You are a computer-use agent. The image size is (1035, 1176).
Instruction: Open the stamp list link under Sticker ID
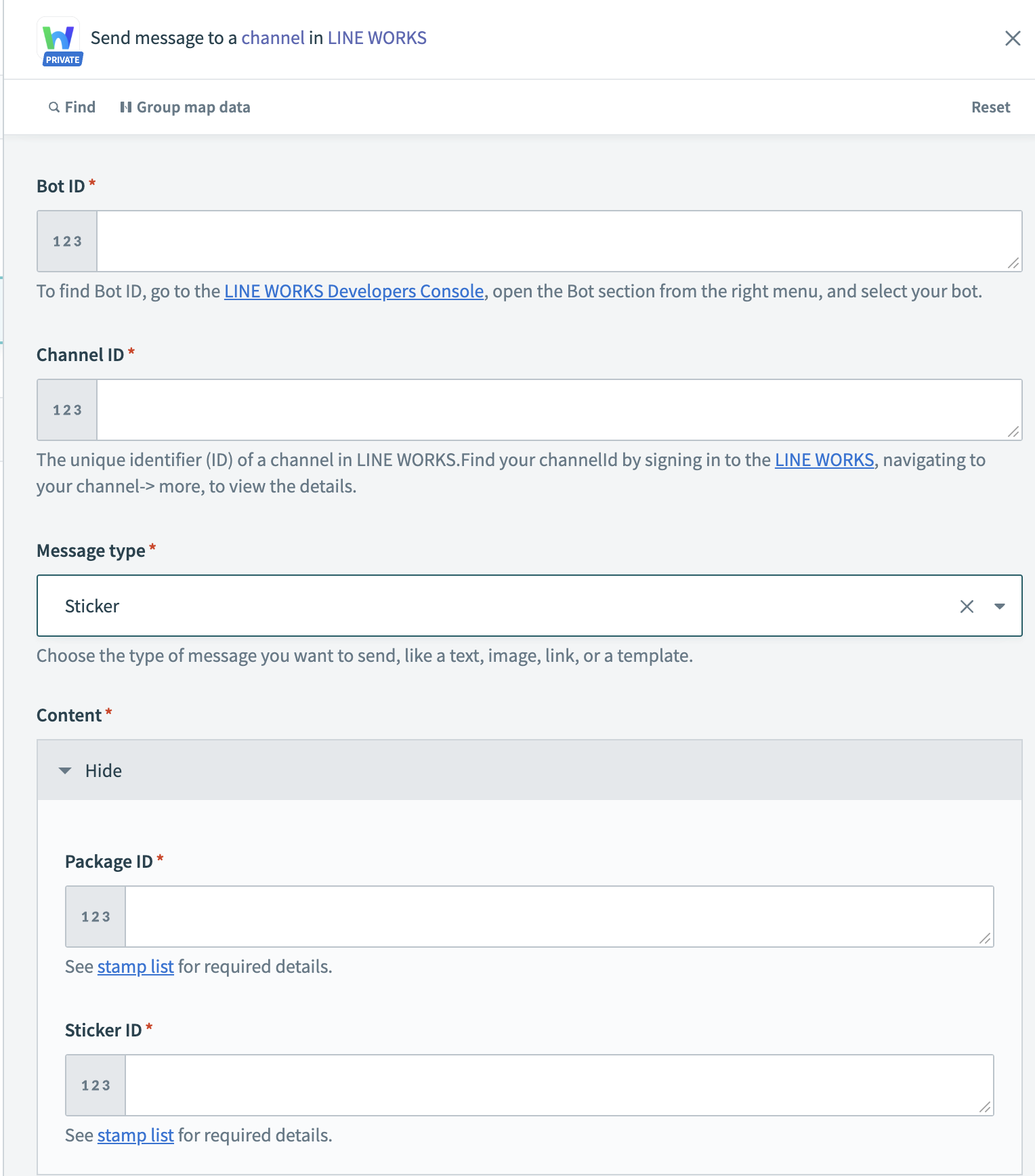[x=135, y=1135]
